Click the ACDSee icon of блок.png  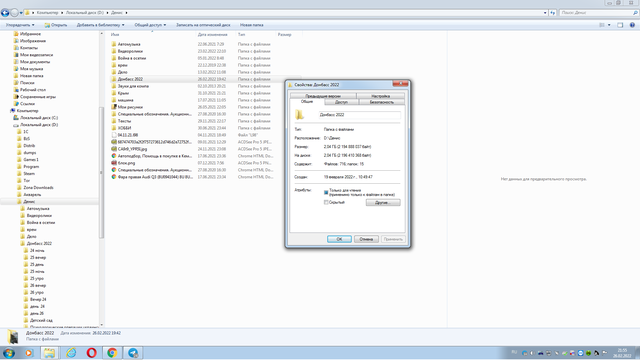[114, 163]
